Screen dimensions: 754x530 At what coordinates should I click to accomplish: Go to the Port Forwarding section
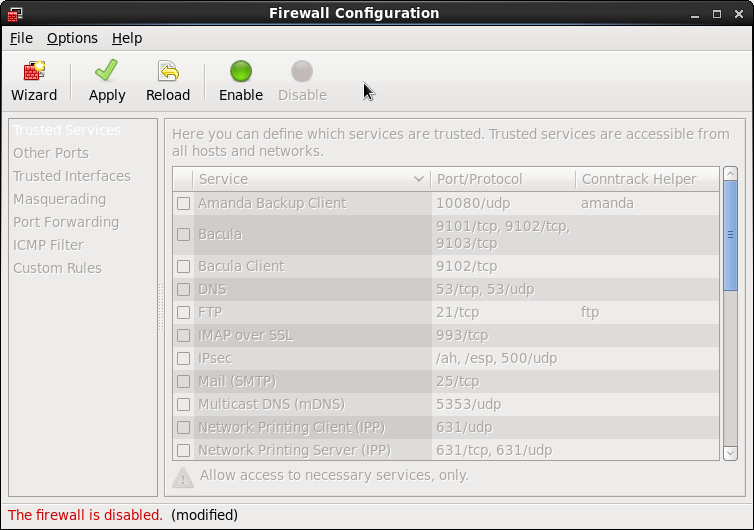66,222
